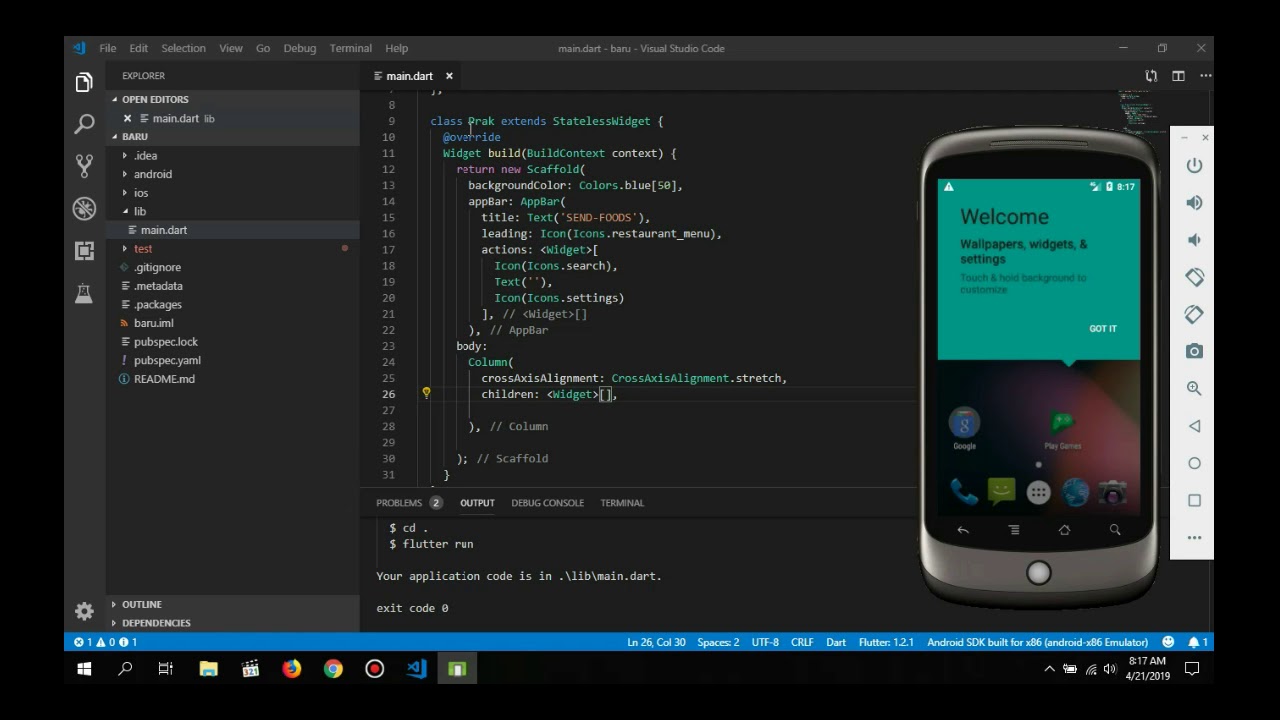Image resolution: width=1280 pixels, height=720 pixels.
Task: Expand the DEPENDENCIES section
Action: coord(156,623)
